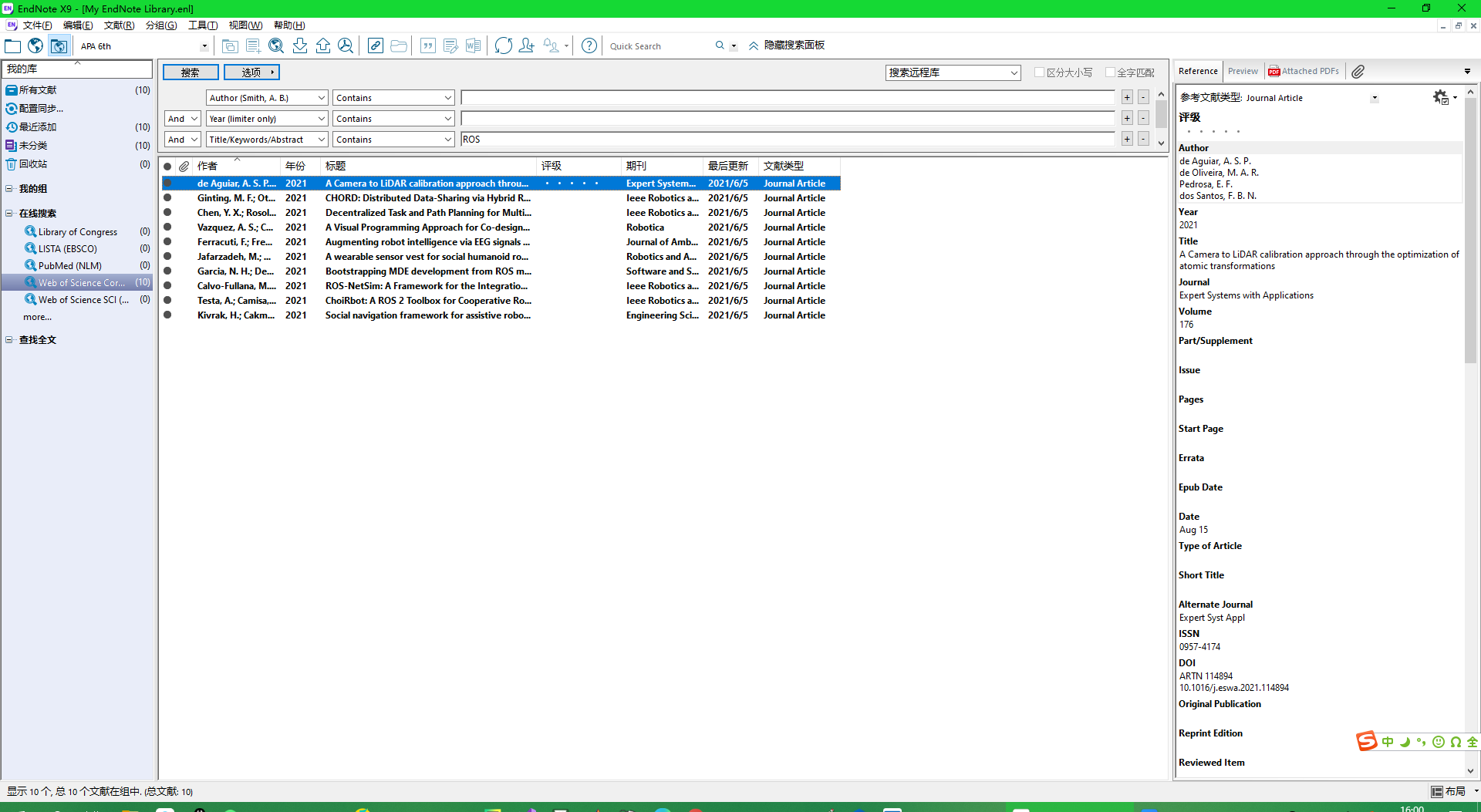Add a search row after the ROS row

pyautogui.click(x=1127, y=140)
